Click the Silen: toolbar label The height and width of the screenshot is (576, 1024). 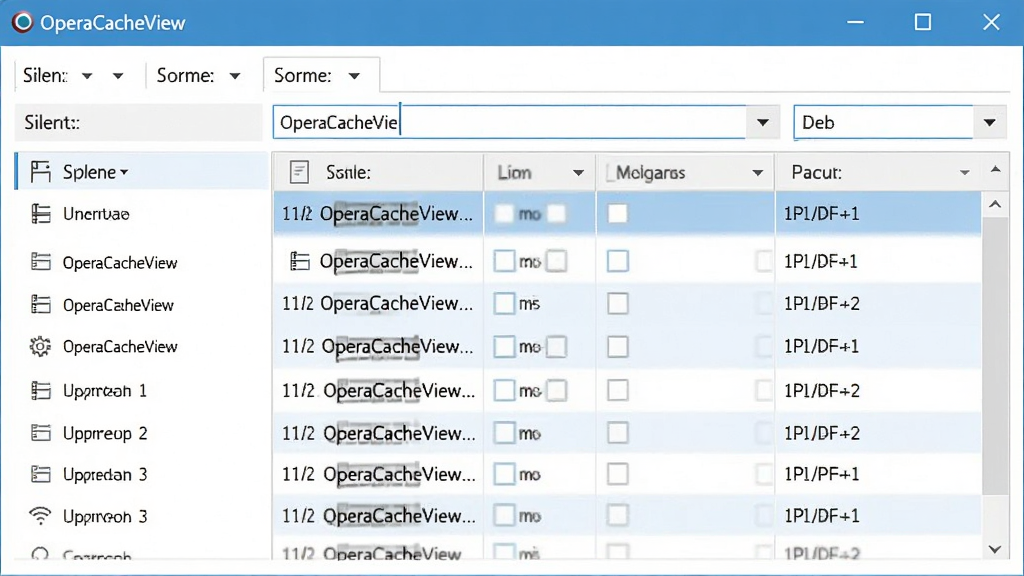45,76
